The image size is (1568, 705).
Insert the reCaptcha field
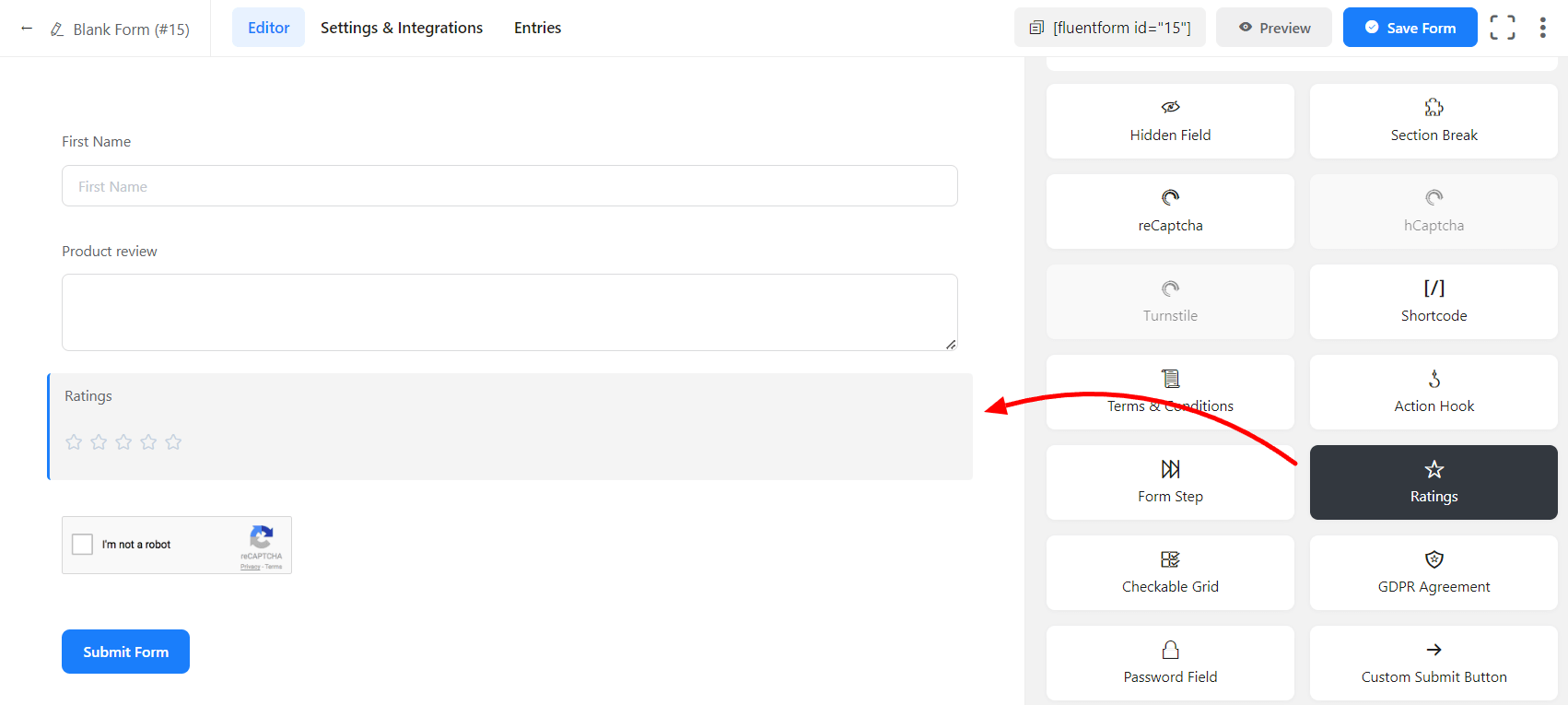(1170, 211)
